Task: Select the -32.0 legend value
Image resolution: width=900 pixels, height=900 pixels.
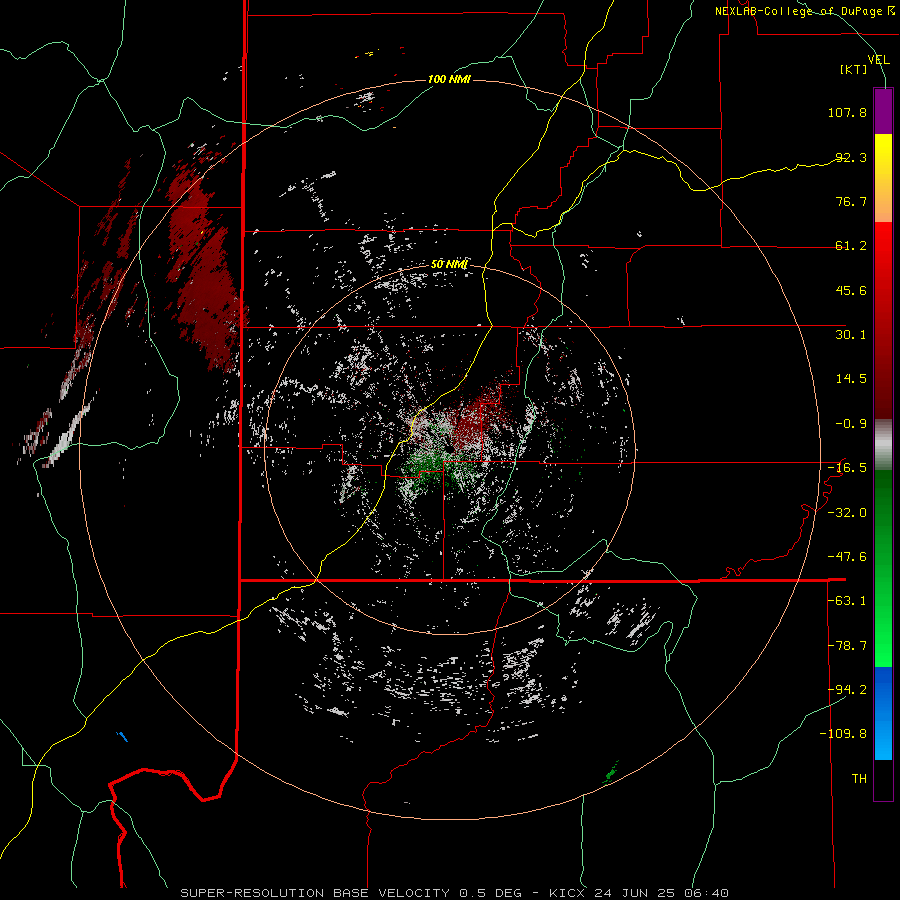Action: pos(847,513)
